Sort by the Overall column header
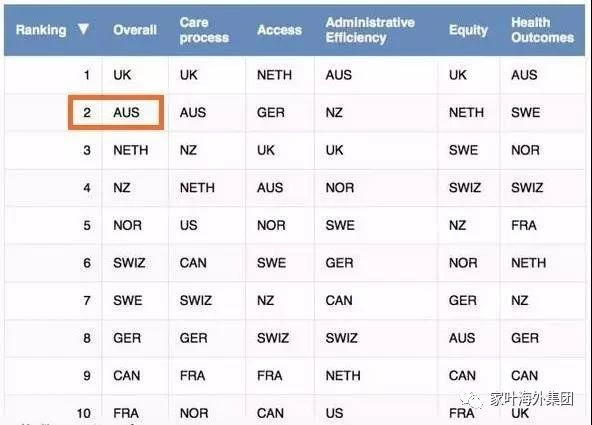592x425 pixels. tap(135, 30)
